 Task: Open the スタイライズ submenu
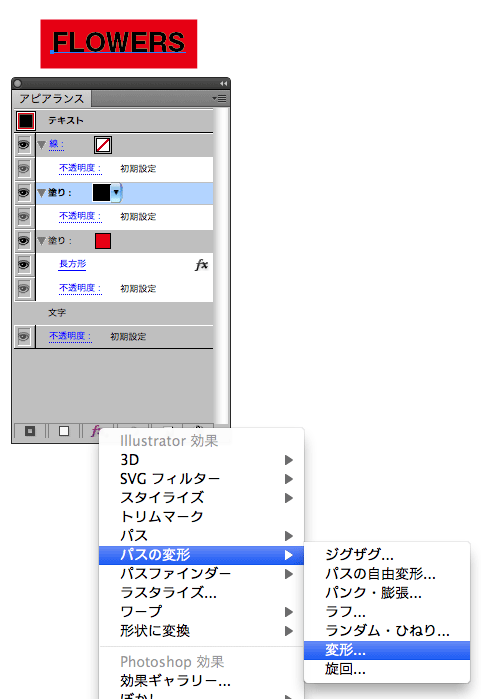(x=201, y=498)
